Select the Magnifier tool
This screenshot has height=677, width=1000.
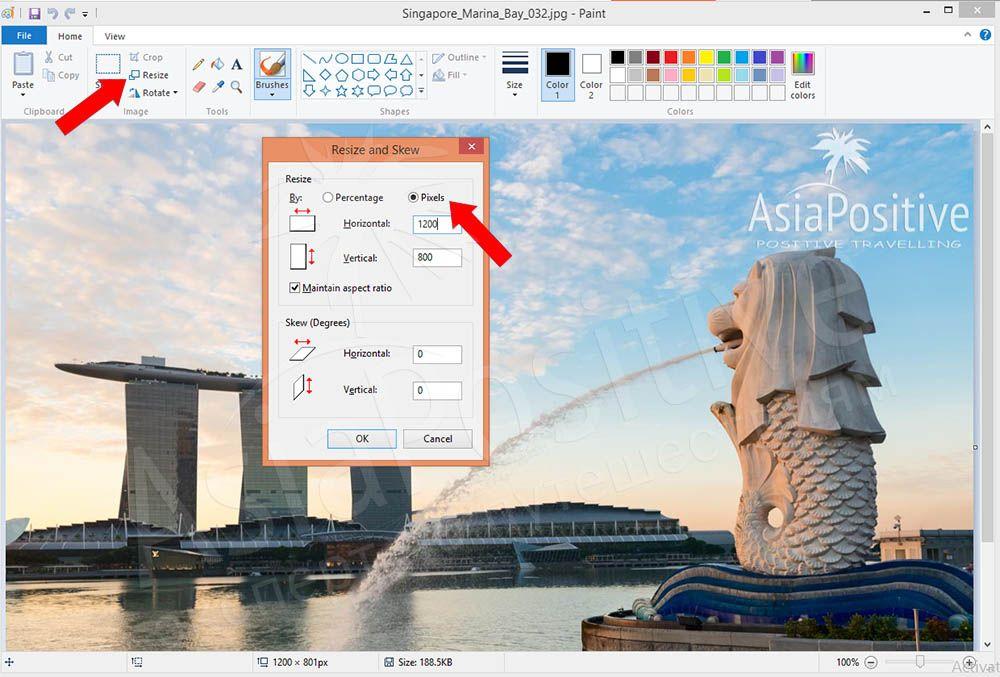pos(237,87)
